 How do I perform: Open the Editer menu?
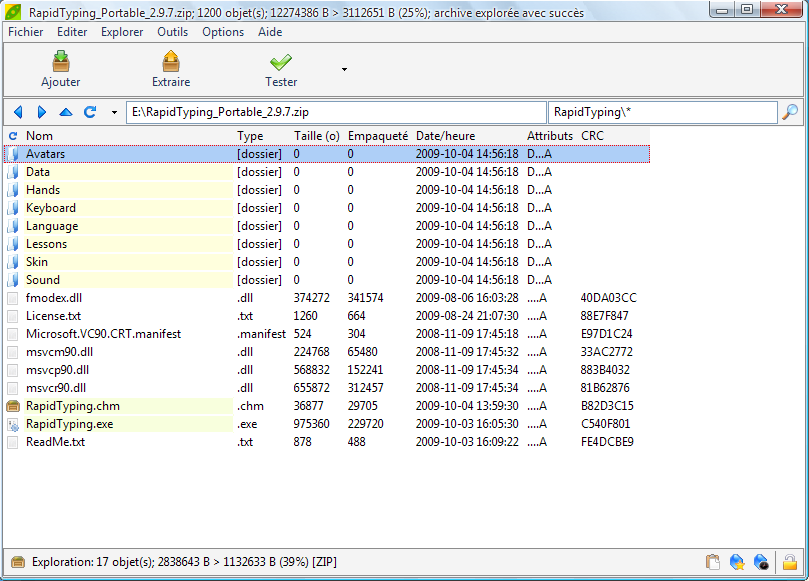[x=72, y=32]
